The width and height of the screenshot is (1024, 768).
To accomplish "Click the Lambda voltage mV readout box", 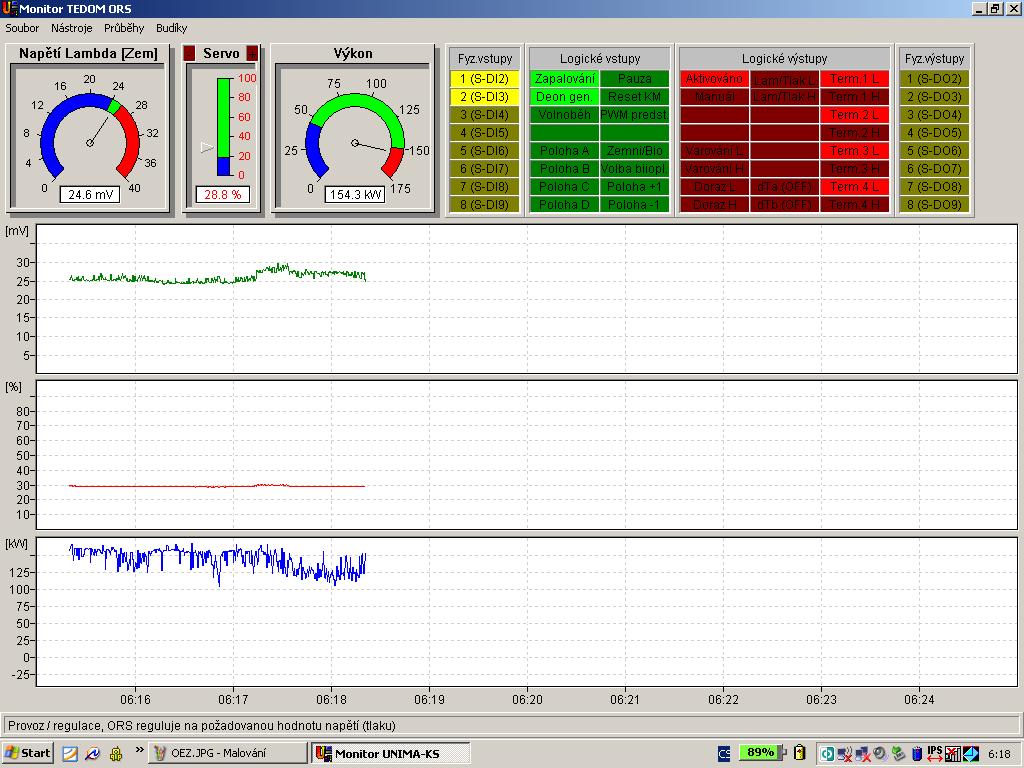I will tap(89, 195).
